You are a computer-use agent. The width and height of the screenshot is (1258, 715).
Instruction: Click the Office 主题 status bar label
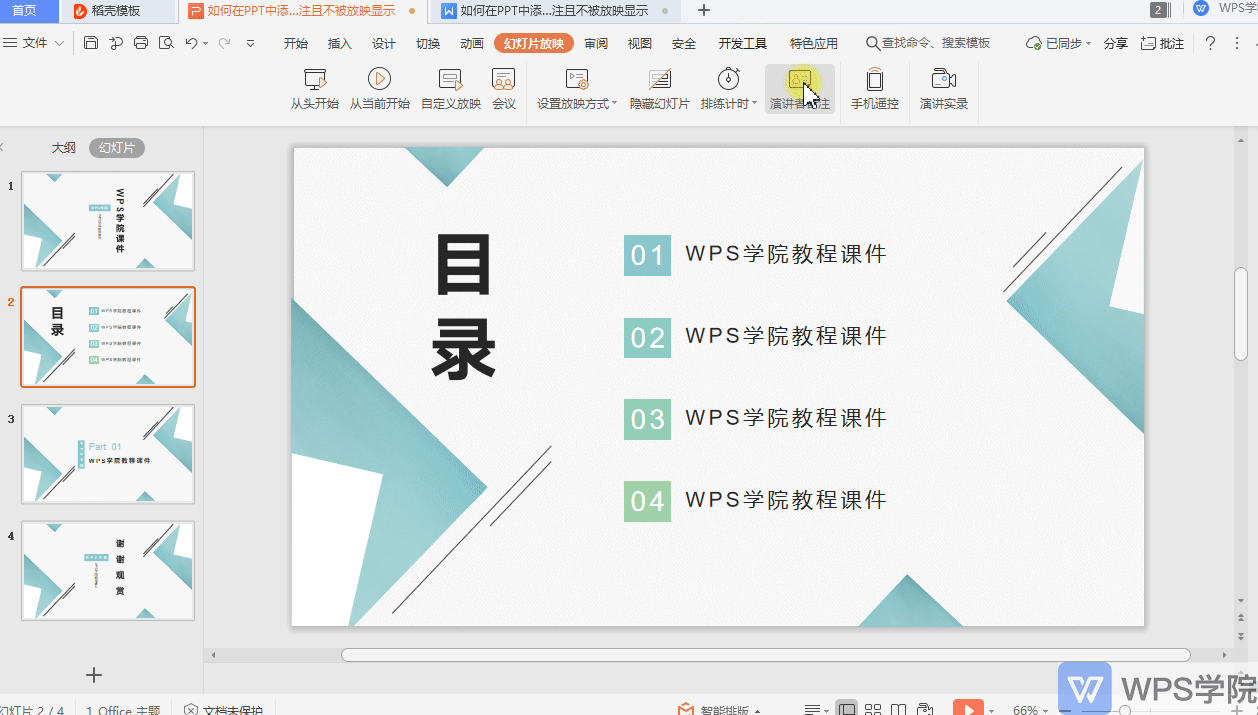(x=123, y=710)
